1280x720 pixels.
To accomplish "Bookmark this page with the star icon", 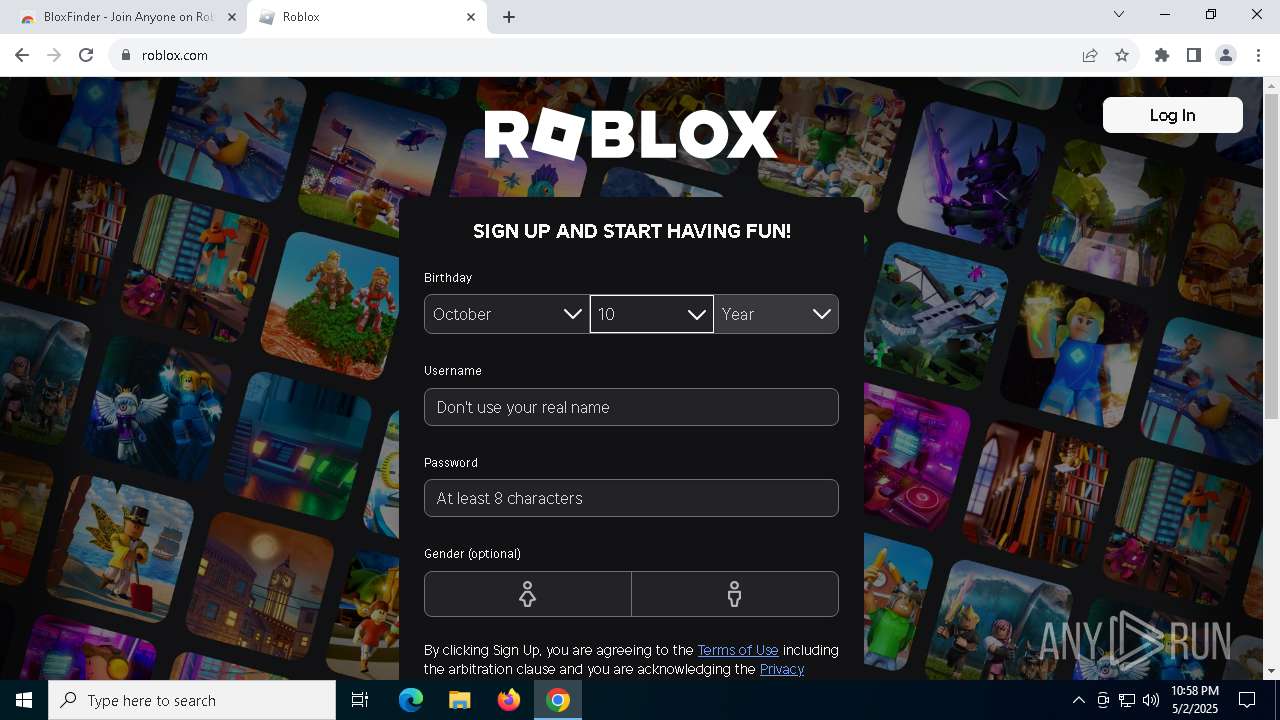I will tap(1122, 55).
